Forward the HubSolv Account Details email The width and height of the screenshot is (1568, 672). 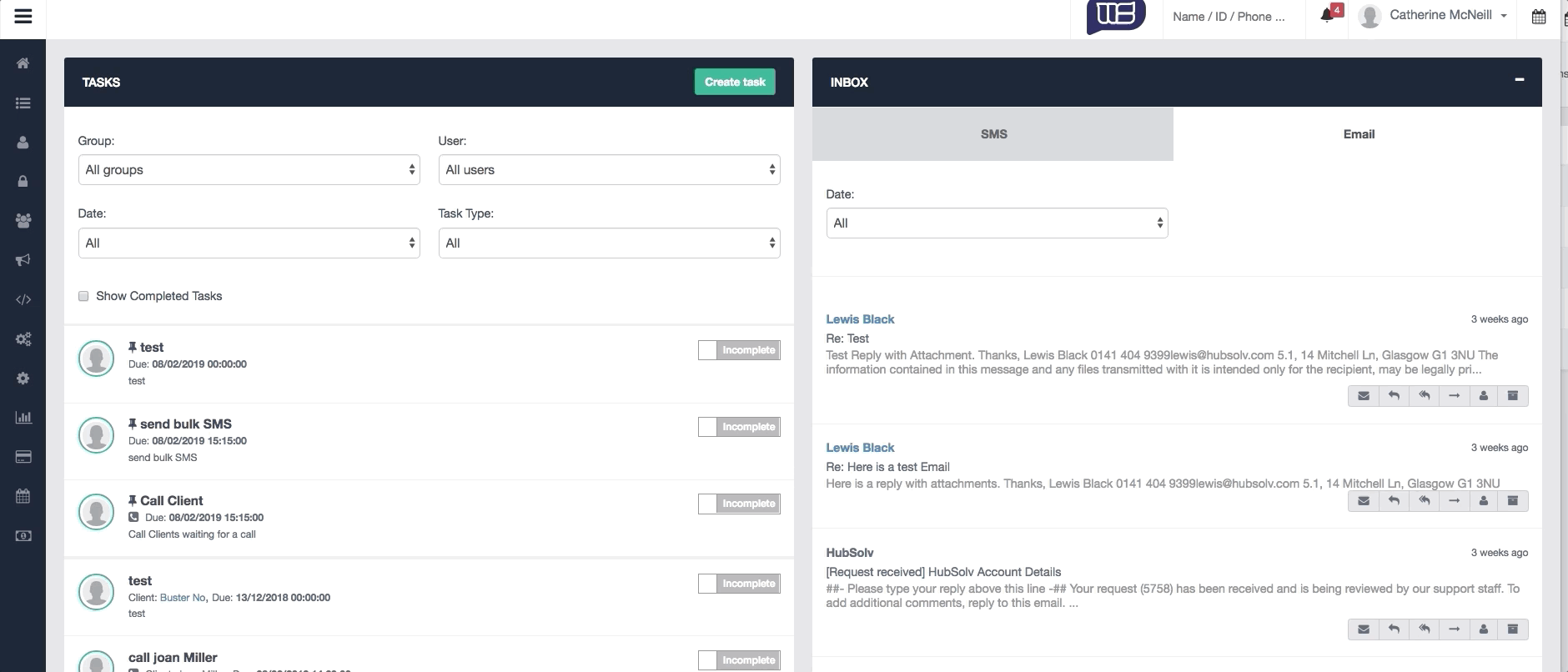(1454, 629)
